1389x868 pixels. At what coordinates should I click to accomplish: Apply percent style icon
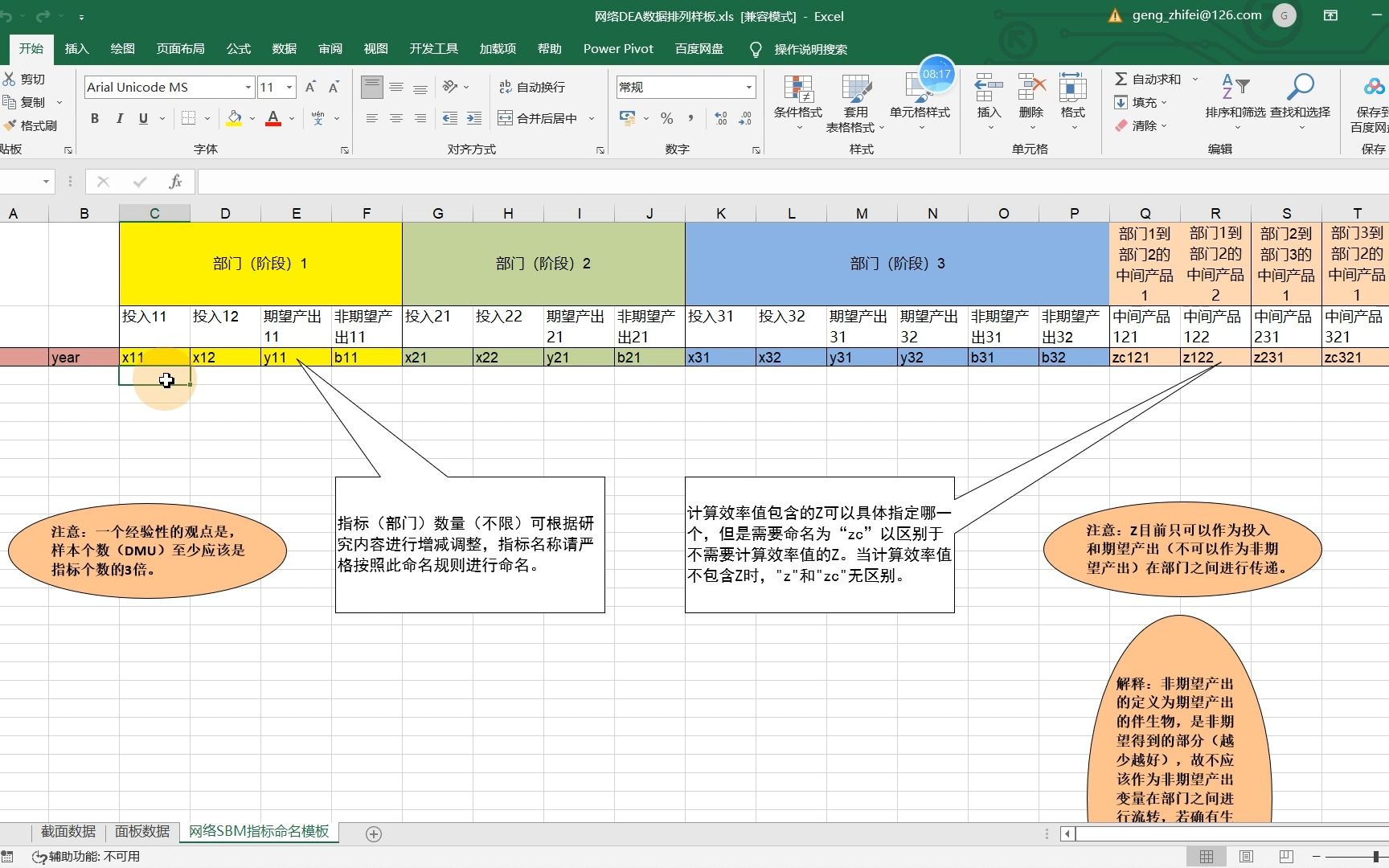[666, 118]
